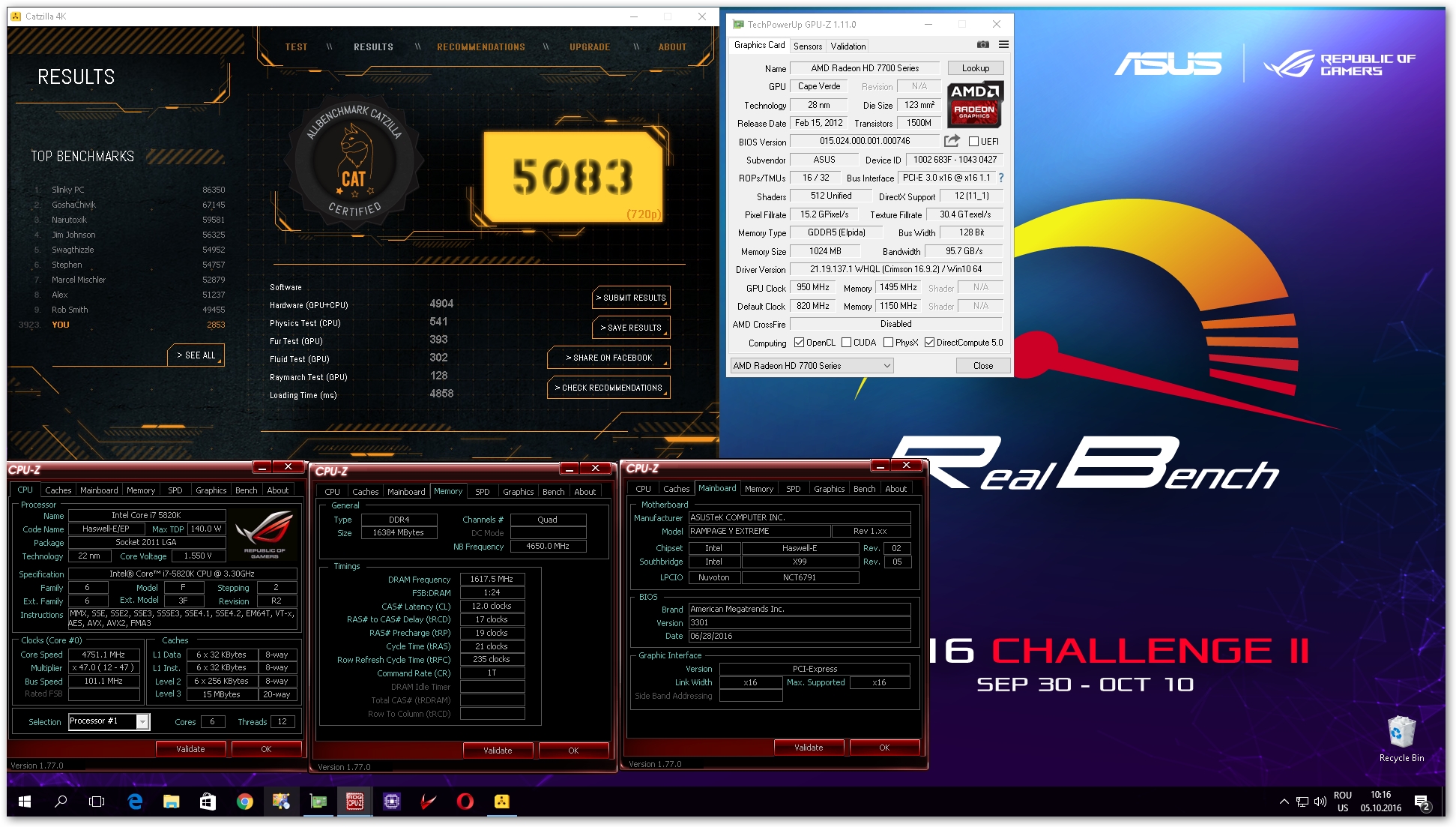1456x827 pixels.
Task: Open the Test tab in Catzilla
Action: (296, 47)
